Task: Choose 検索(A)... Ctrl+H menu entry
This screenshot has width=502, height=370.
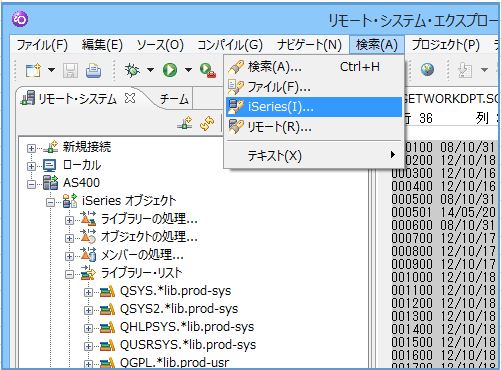Action: pyautogui.click(x=314, y=67)
